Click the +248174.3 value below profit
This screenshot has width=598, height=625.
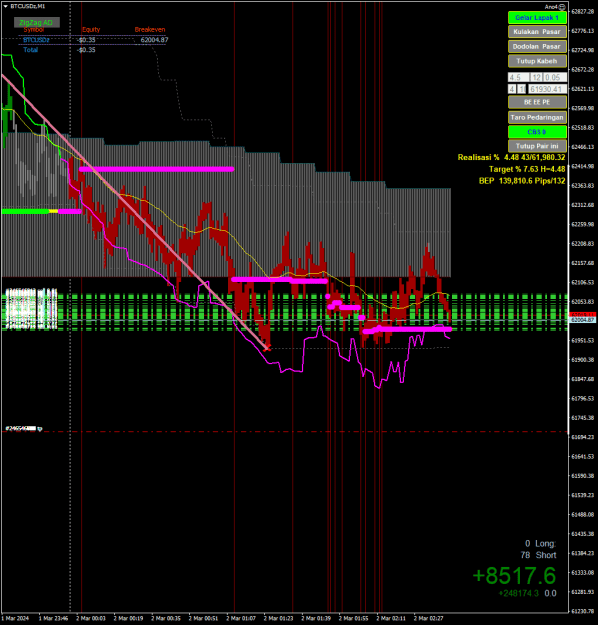pos(518,593)
